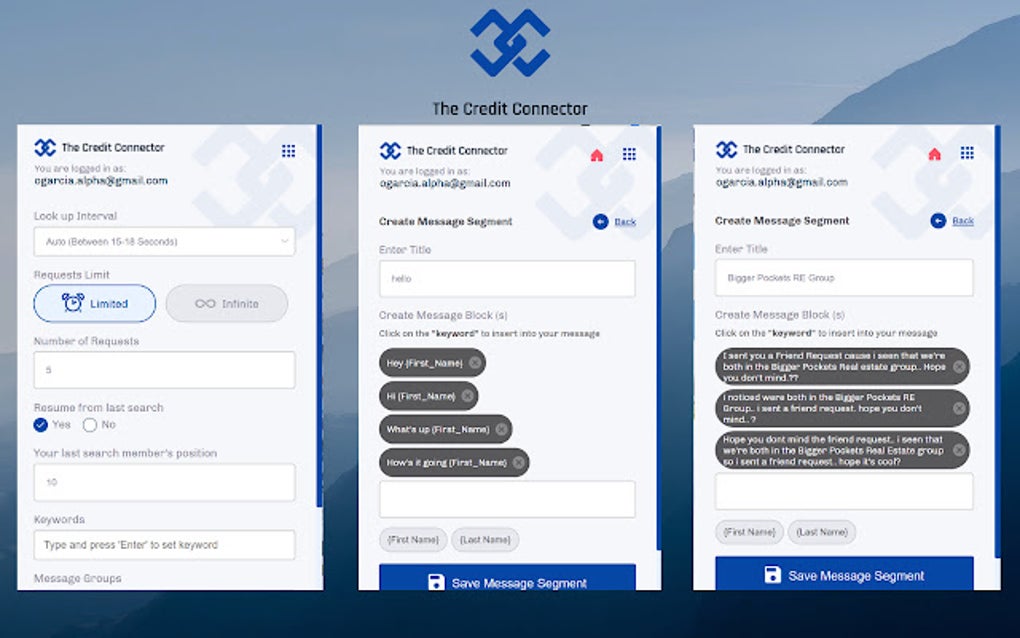Click middle panel vertical scrollbar

click(659, 338)
